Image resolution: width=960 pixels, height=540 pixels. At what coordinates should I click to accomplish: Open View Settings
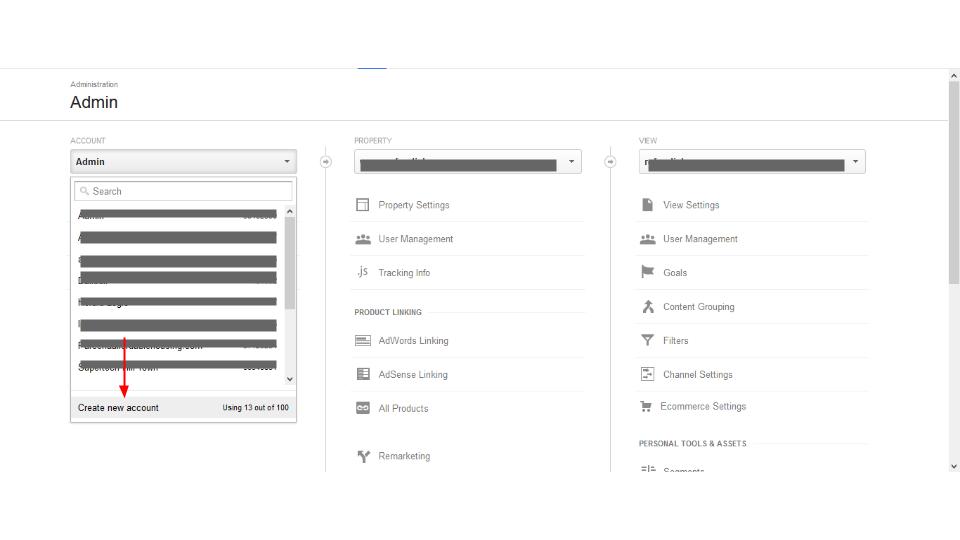coord(691,205)
